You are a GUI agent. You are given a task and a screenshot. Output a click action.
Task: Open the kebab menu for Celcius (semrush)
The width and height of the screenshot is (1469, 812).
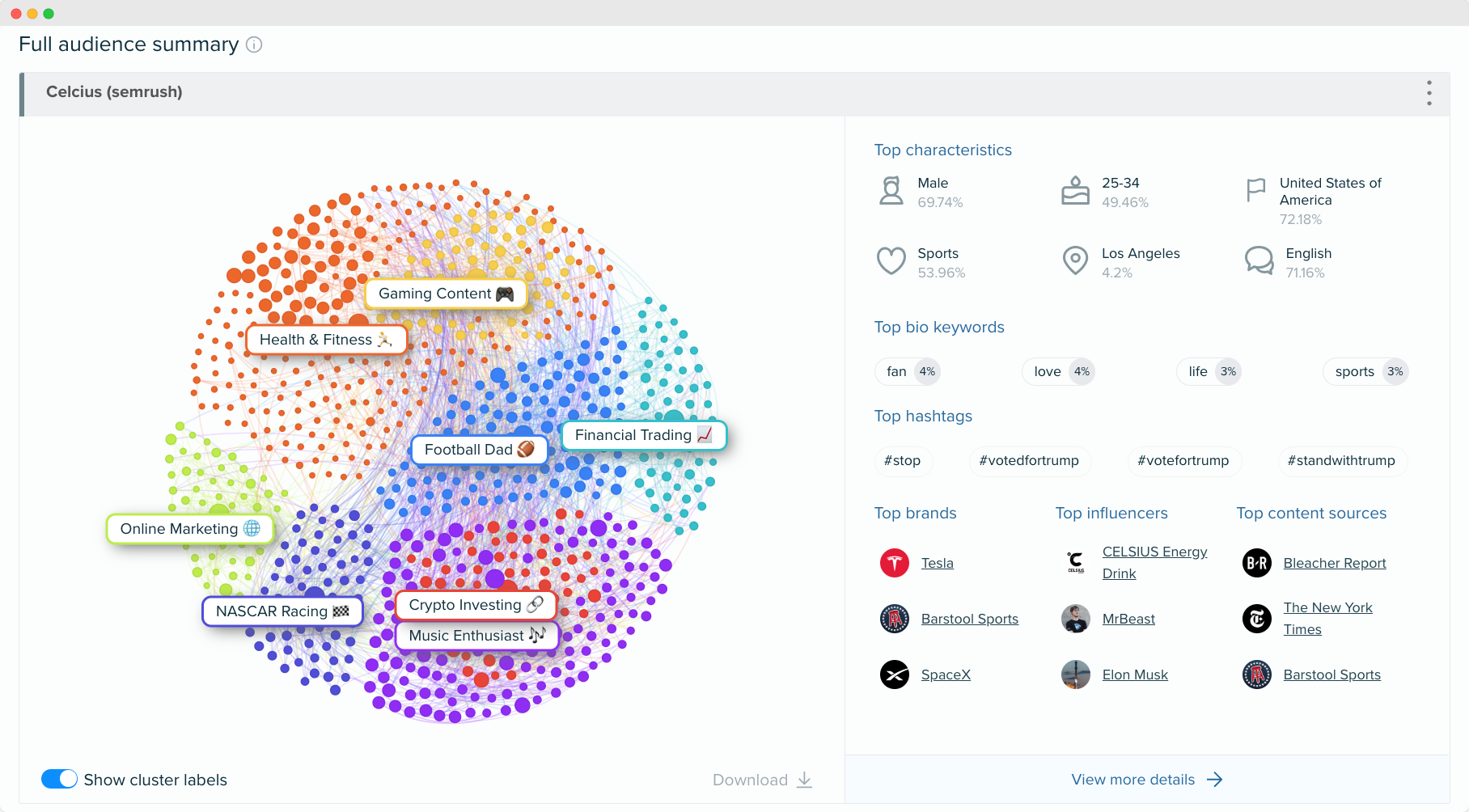click(1429, 93)
